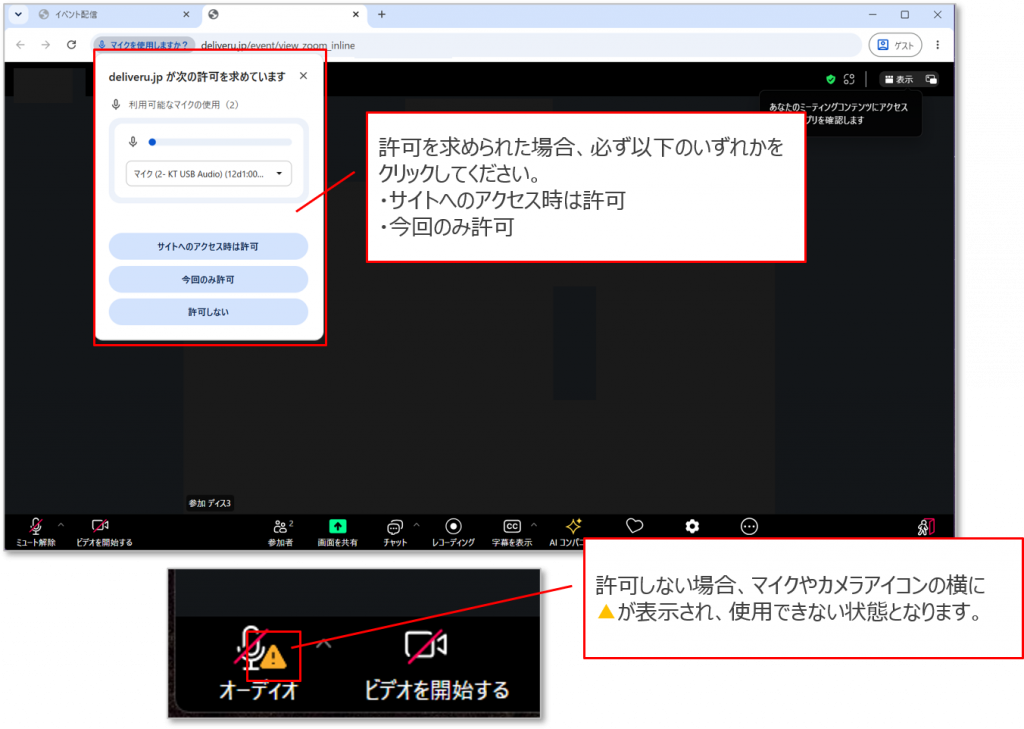Click the deliveru.jp address bar URL
Image resolution: width=1024 pixels, height=729 pixels.
(278, 46)
